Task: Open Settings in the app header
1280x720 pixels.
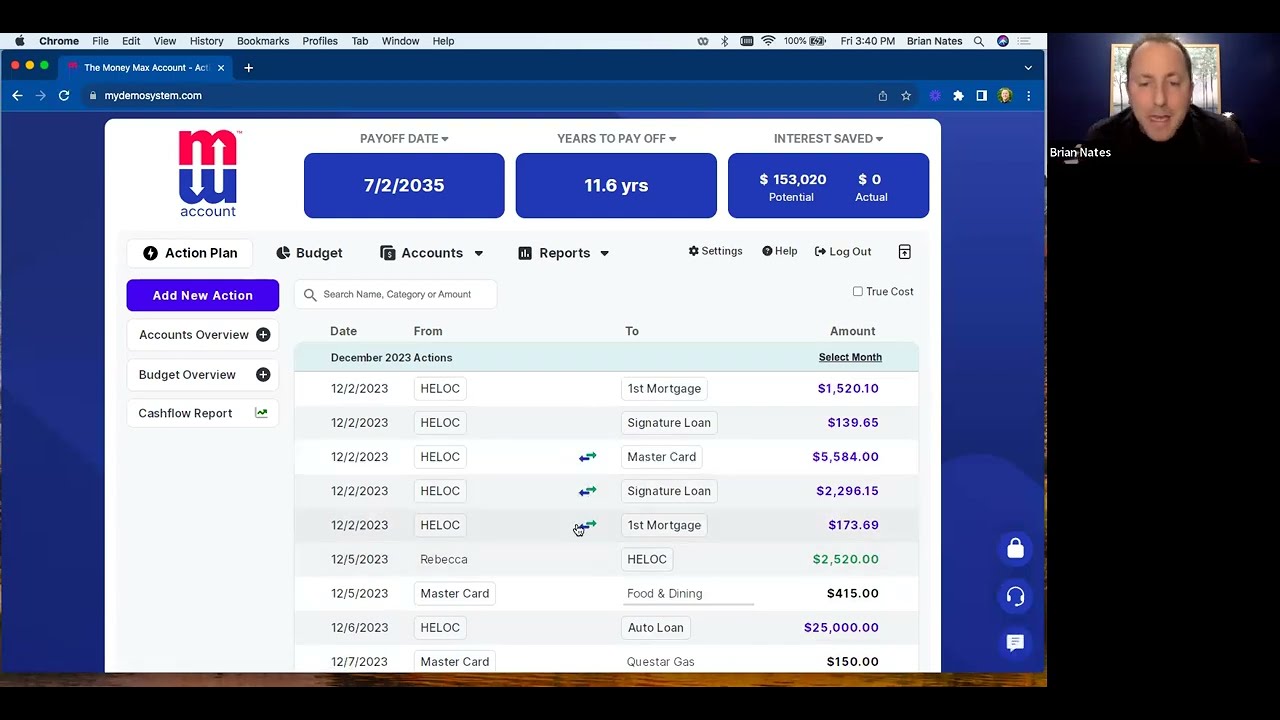Action: click(715, 251)
